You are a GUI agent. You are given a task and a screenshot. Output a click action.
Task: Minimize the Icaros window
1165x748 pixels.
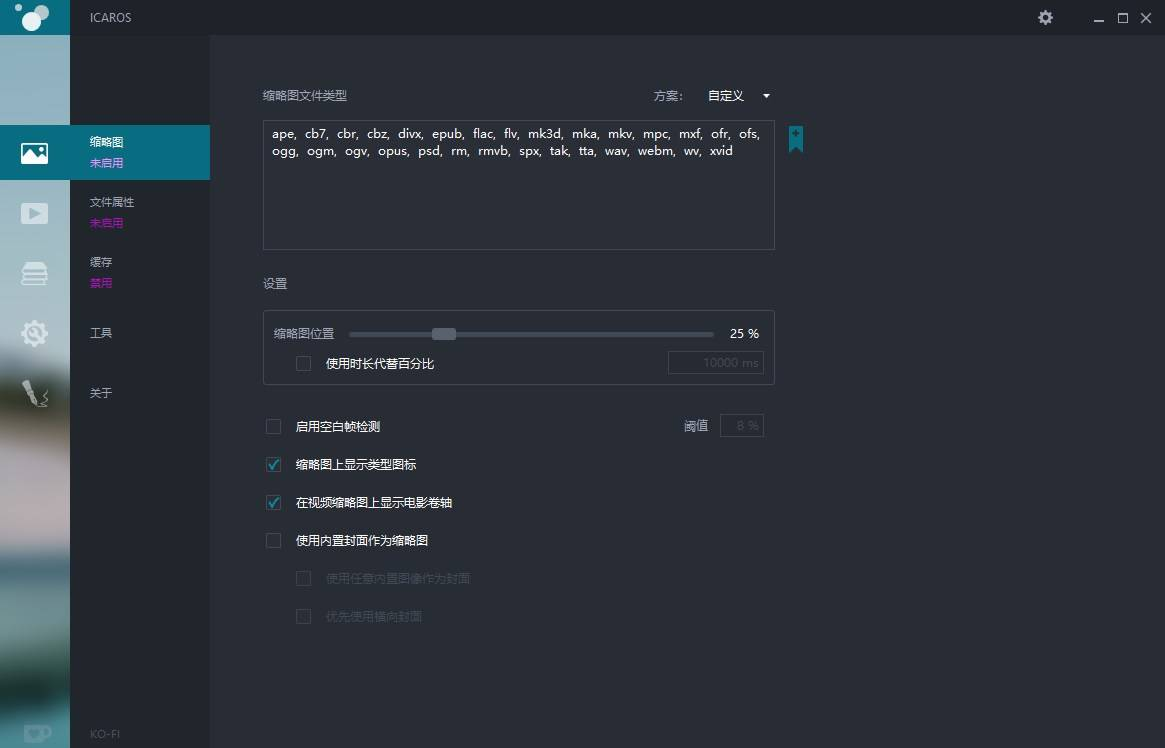[1099, 18]
